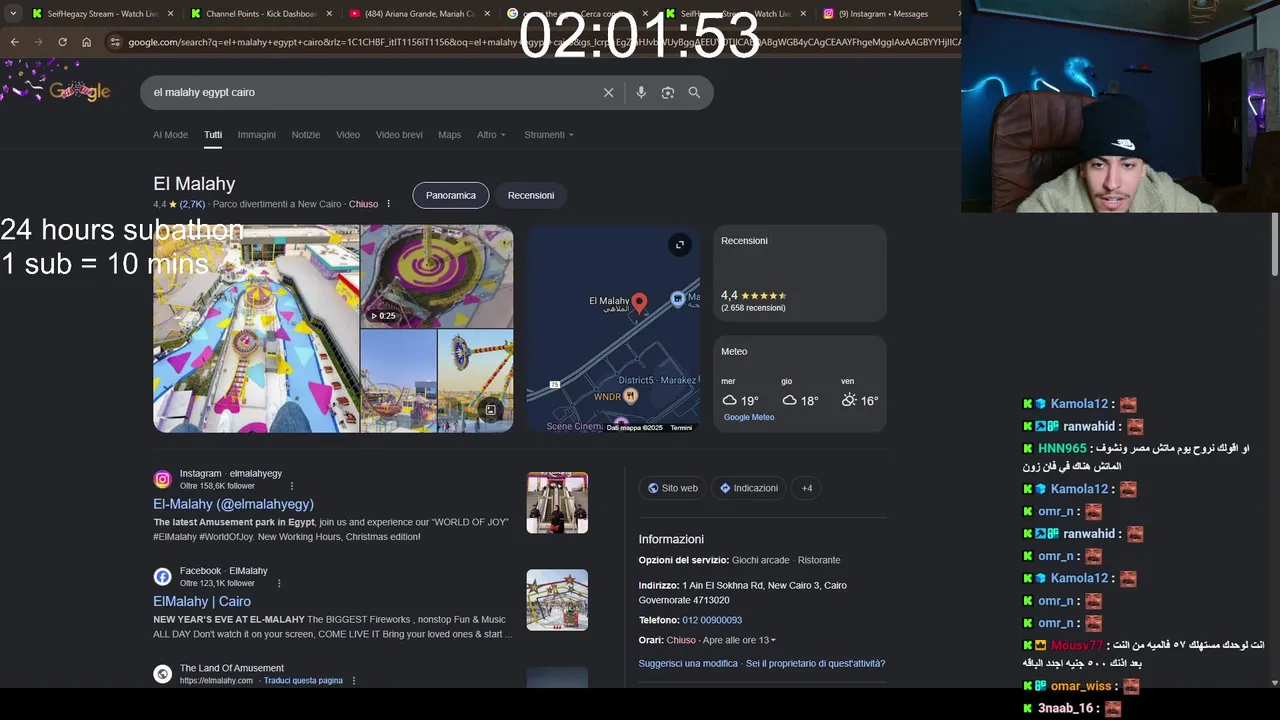The width and height of the screenshot is (1280, 720).
Task: Click the magnifier search icon
Action: click(694, 92)
